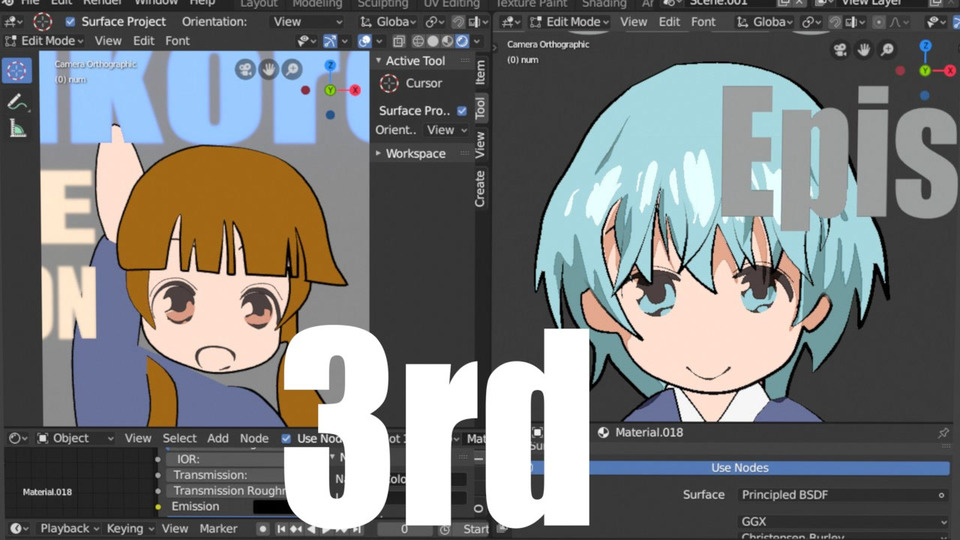Switch to rendered viewport shading
Viewport: 960px width, 540px height.
[462, 41]
